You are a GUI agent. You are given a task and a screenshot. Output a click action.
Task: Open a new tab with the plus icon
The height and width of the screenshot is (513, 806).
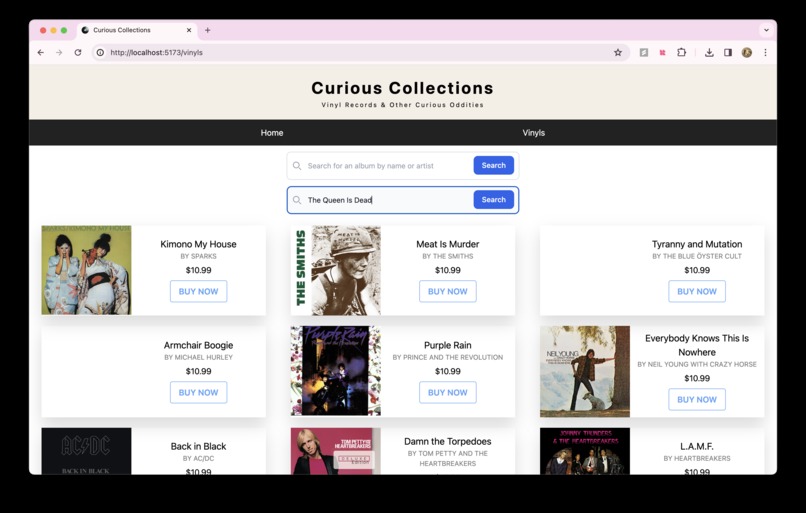[208, 30]
